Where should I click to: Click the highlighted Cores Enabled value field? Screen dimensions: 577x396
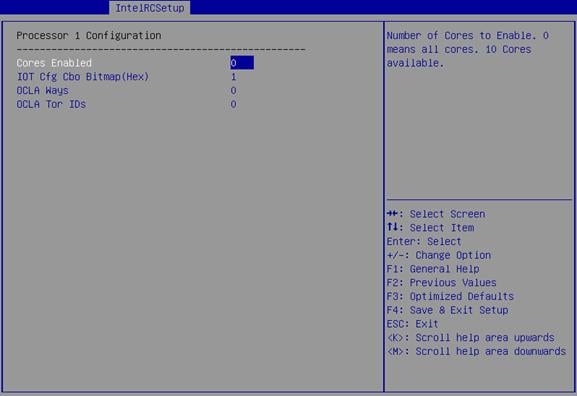coord(242,63)
